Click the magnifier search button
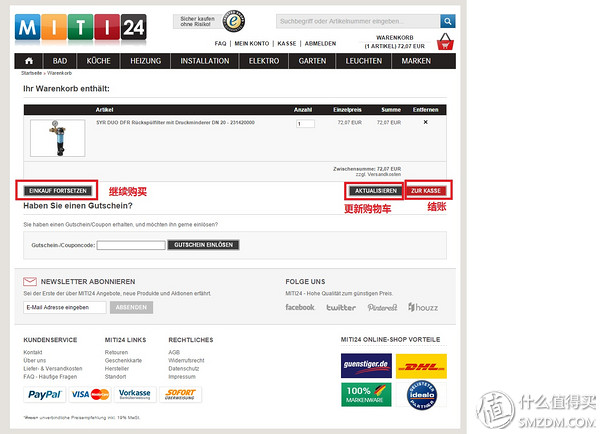This screenshot has width=600, height=434. (x=447, y=21)
